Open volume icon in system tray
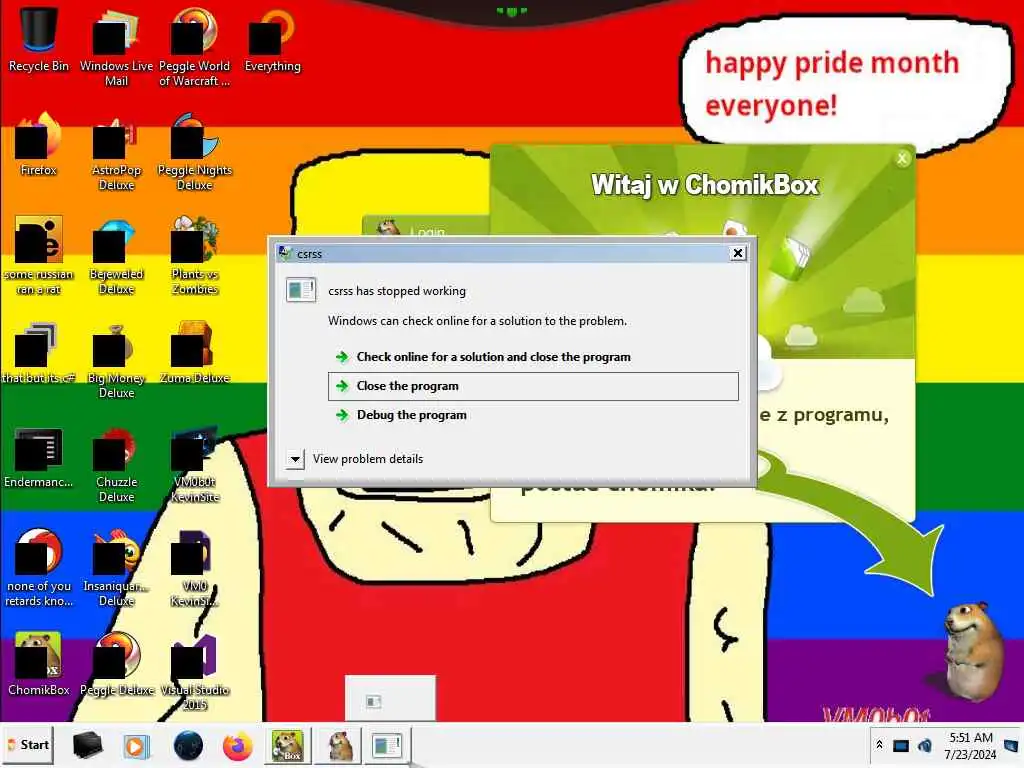Viewport: 1024px width, 768px height. pos(925,745)
